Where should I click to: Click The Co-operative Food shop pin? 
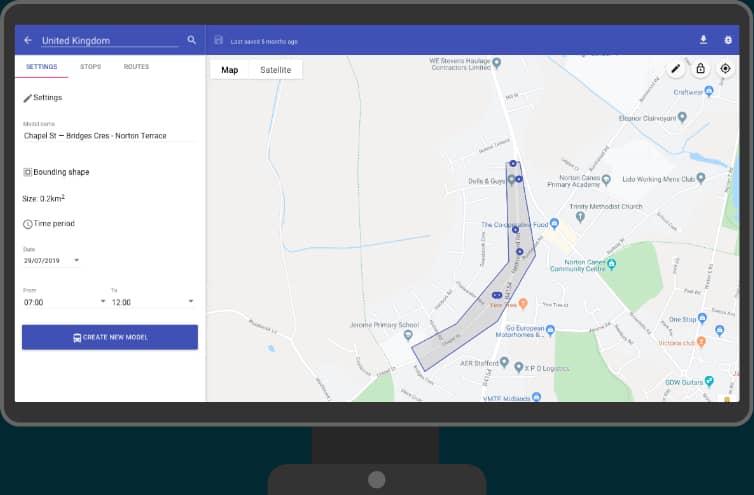click(554, 224)
